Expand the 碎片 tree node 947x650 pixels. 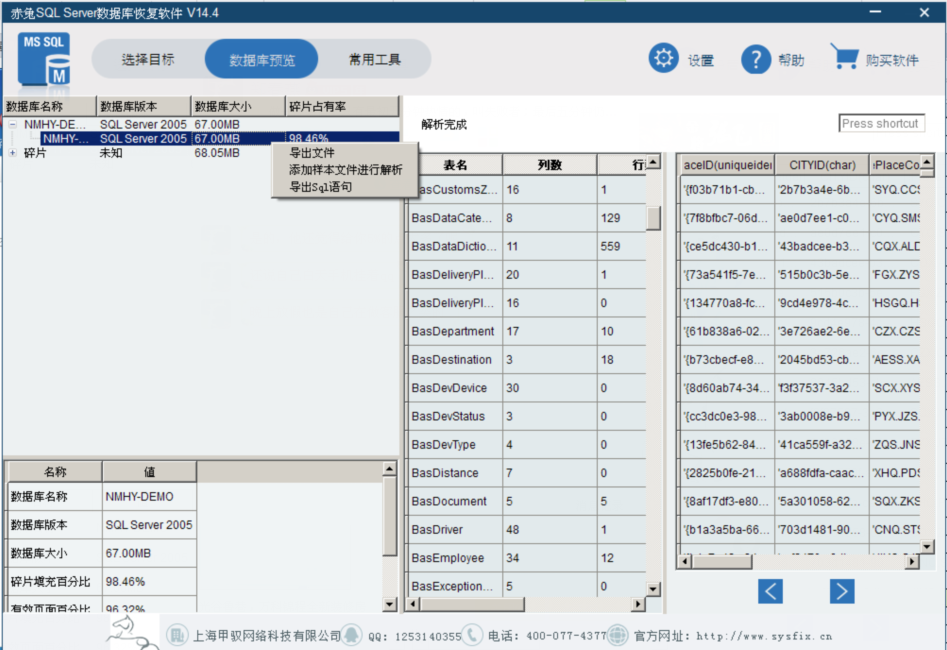(13, 153)
